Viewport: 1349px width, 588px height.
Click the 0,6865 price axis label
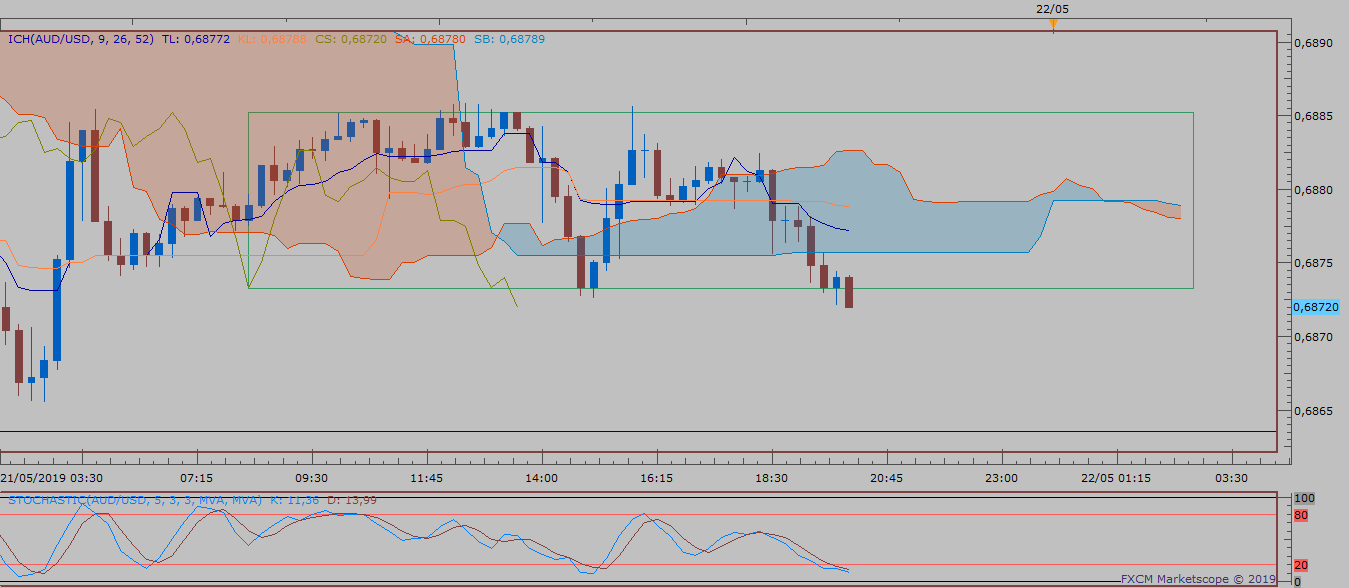1314,411
